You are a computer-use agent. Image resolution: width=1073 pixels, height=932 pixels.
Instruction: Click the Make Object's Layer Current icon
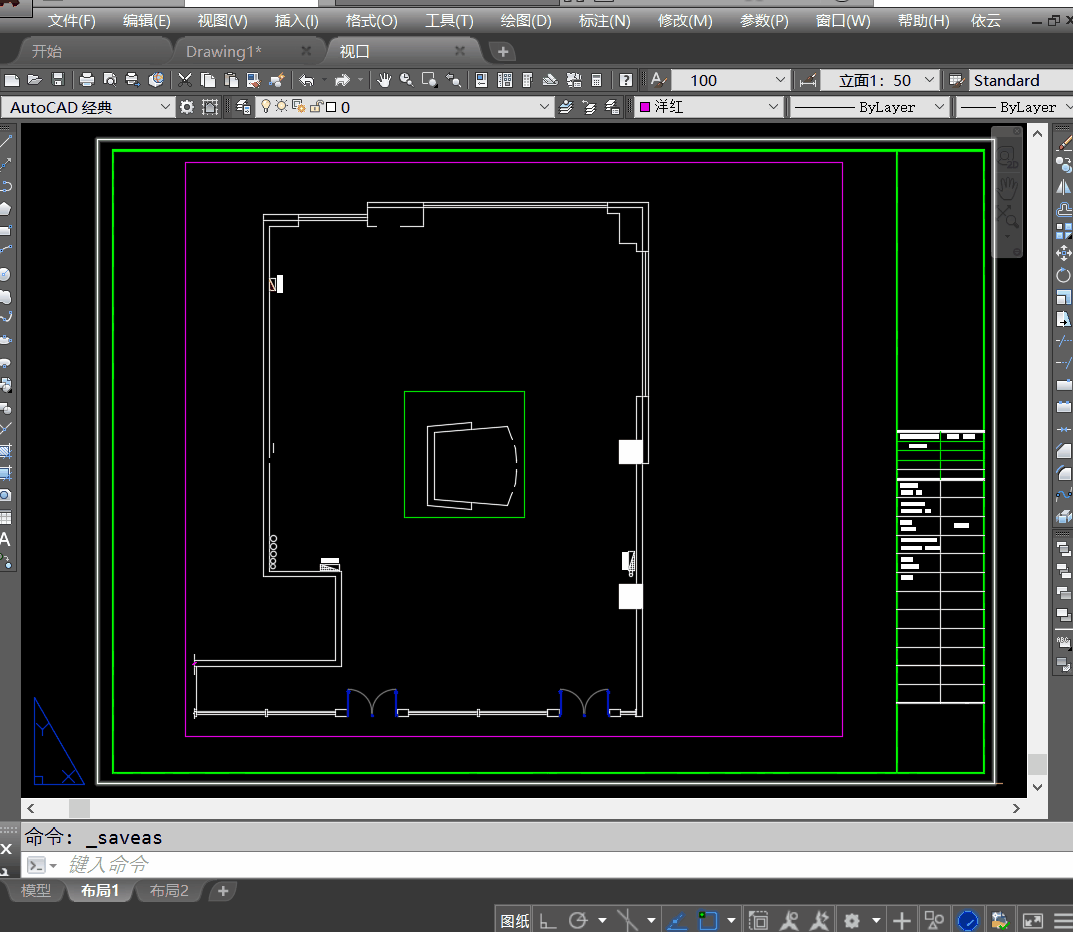[x=566, y=107]
